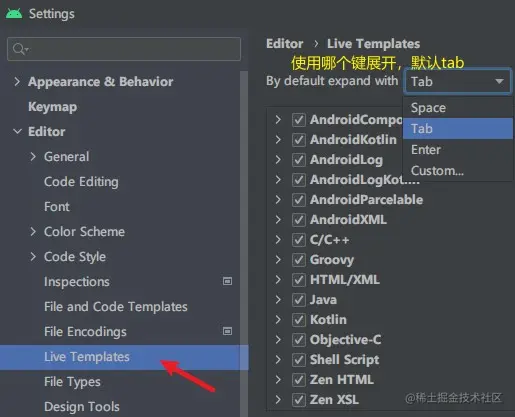Expand the AndroidLog template group

[x=278, y=159]
